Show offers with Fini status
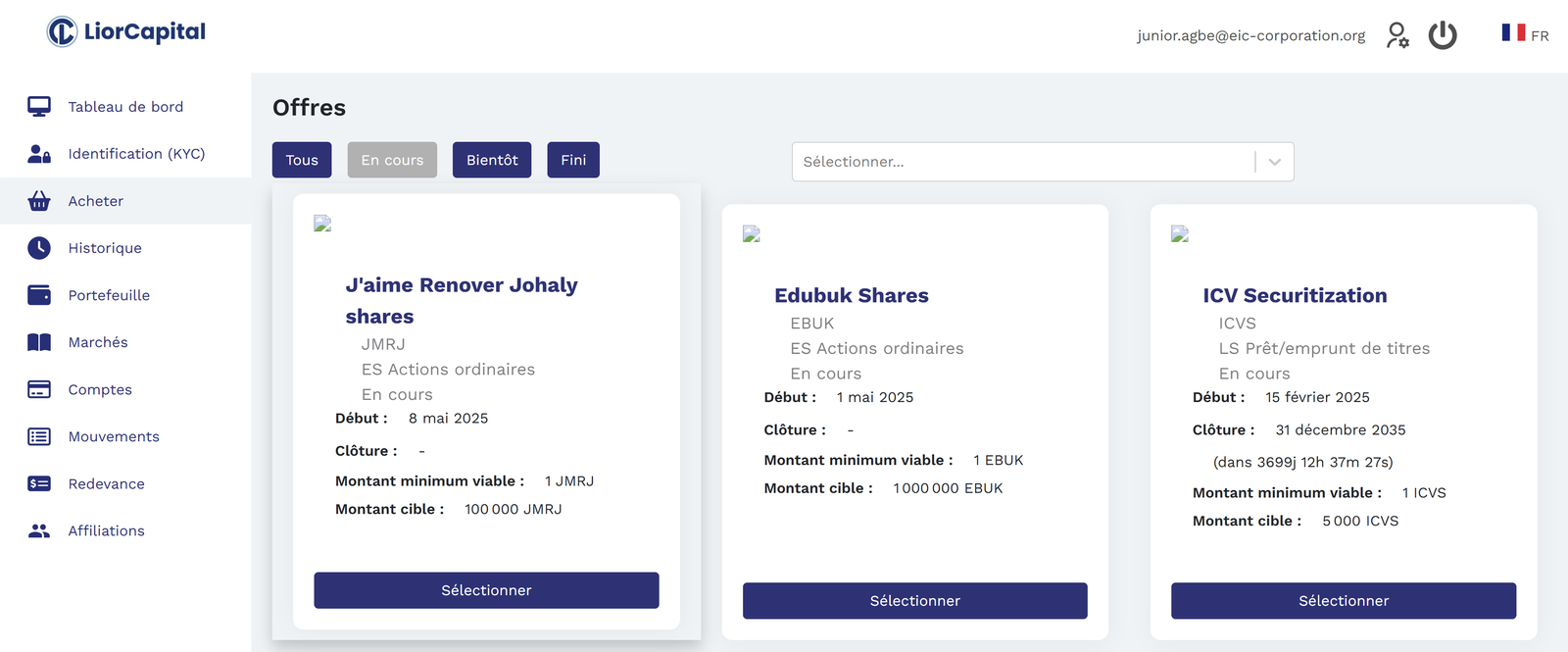Viewport: 1568px width, 652px height. (573, 160)
